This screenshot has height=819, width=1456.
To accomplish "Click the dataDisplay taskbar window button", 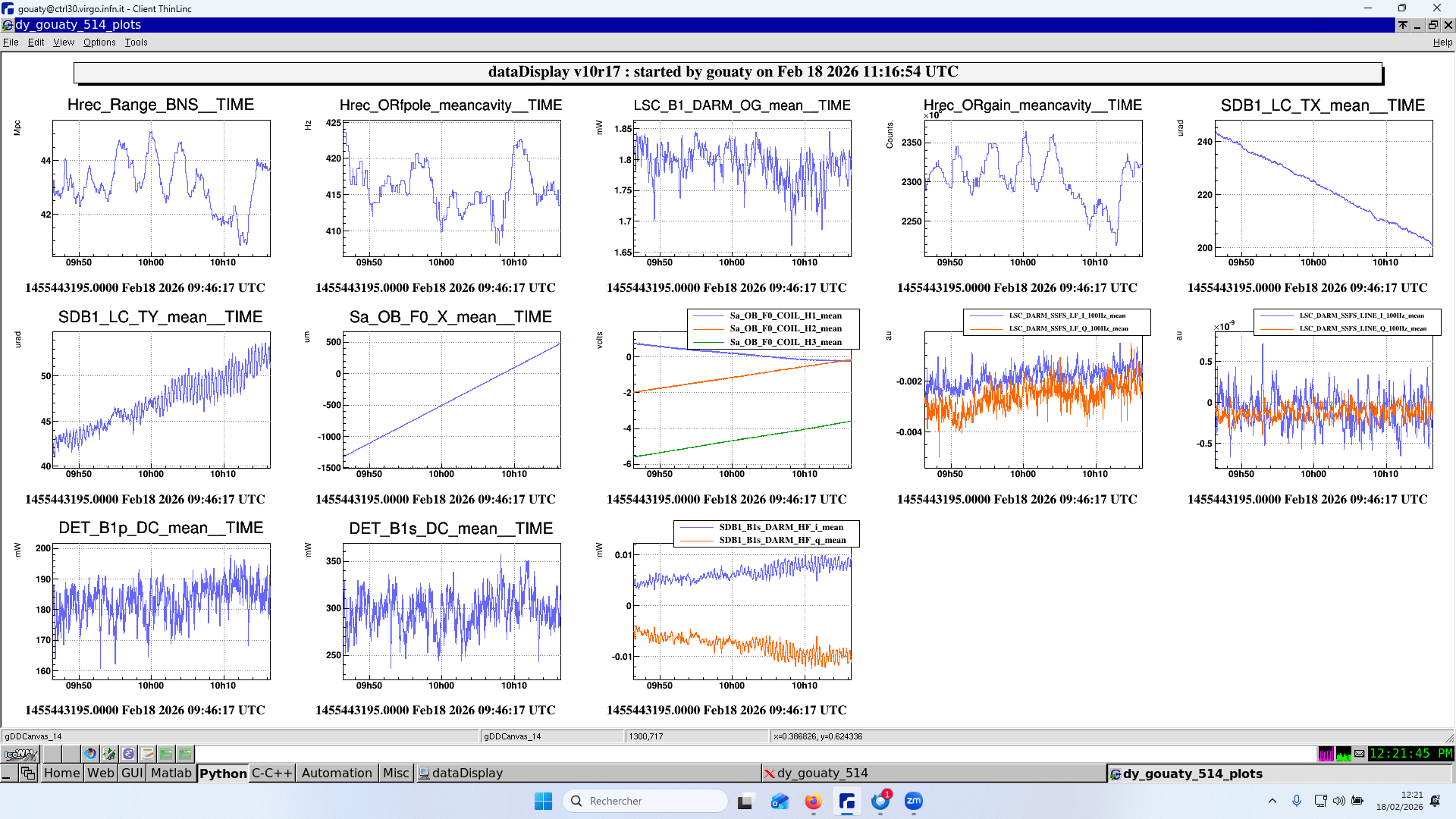I will [466, 773].
